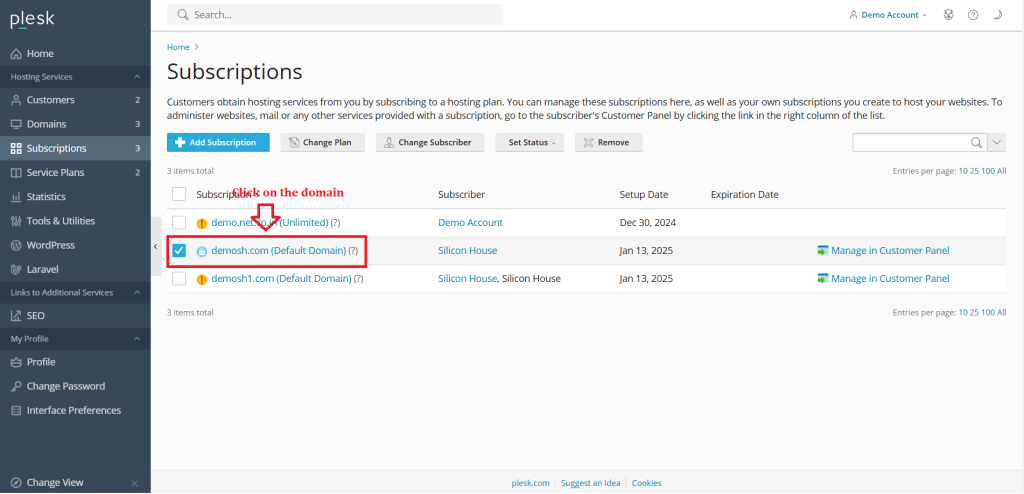Open Customers in the sidebar
This screenshot has height=494, width=1024.
click(75, 100)
